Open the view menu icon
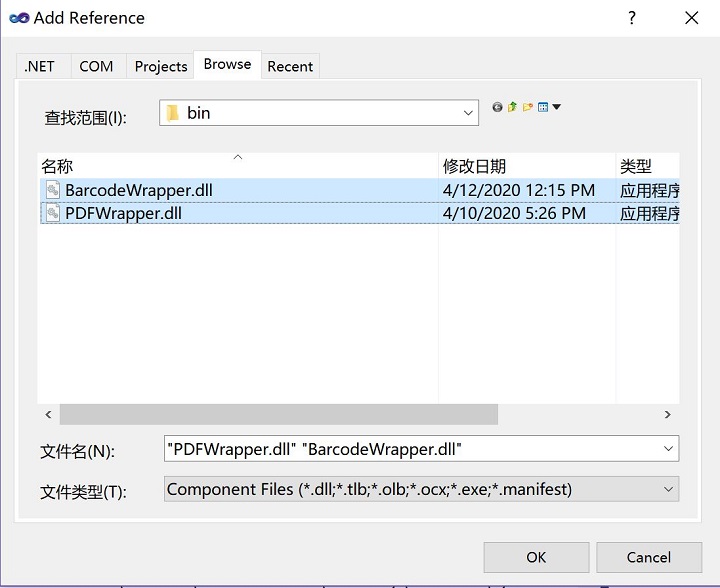The height and width of the screenshot is (588, 720). [x=543, y=107]
